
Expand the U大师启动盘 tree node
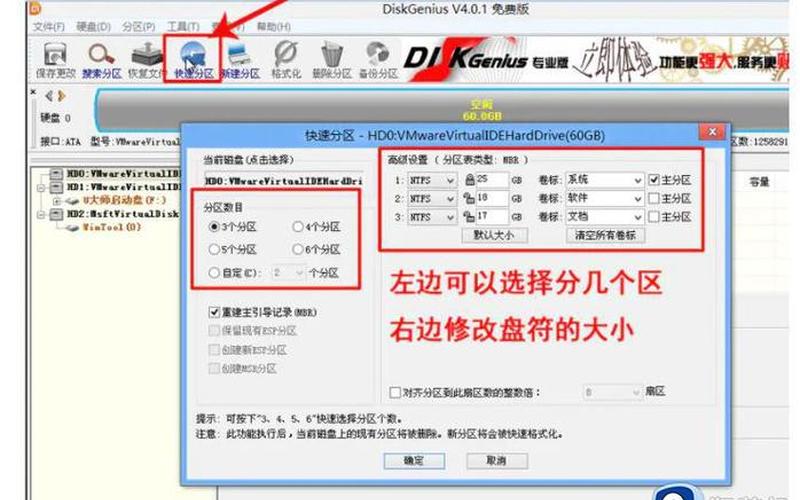[57, 201]
